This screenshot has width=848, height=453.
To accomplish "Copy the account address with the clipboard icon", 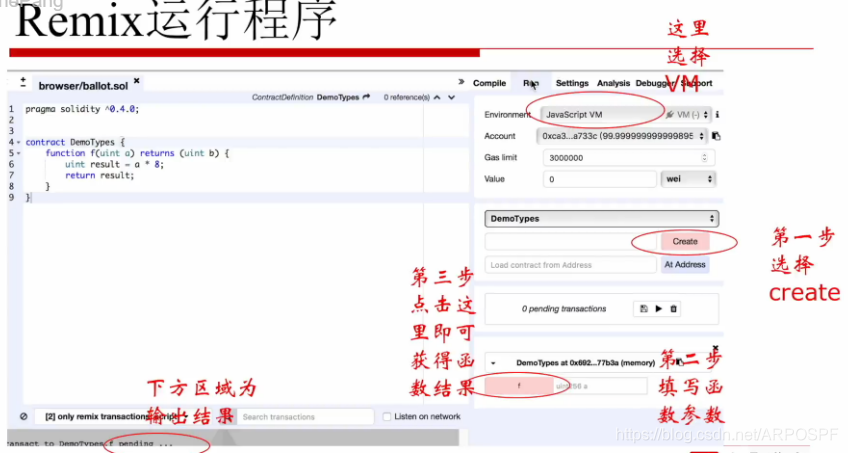I will pyautogui.click(x=716, y=136).
